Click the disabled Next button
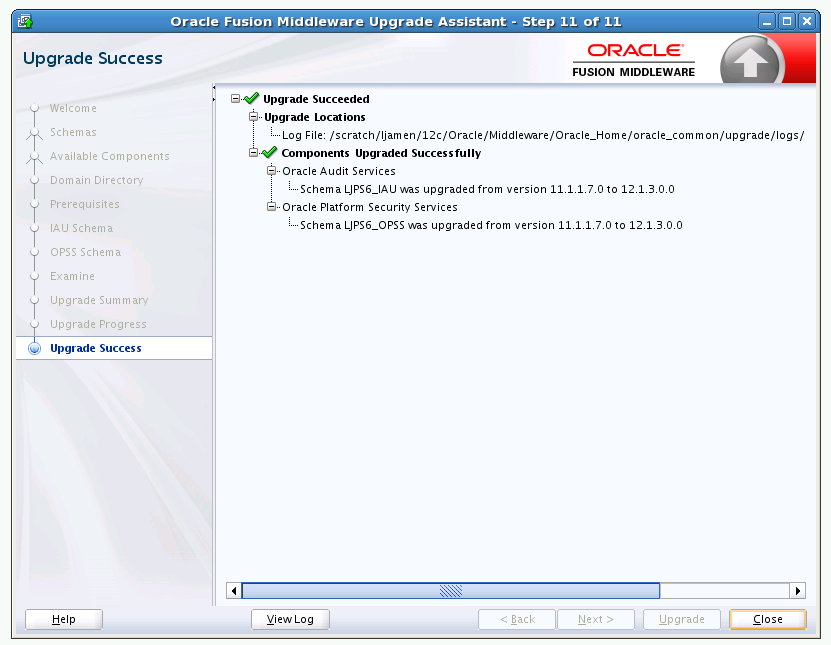This screenshot has width=831, height=645. 596,619
